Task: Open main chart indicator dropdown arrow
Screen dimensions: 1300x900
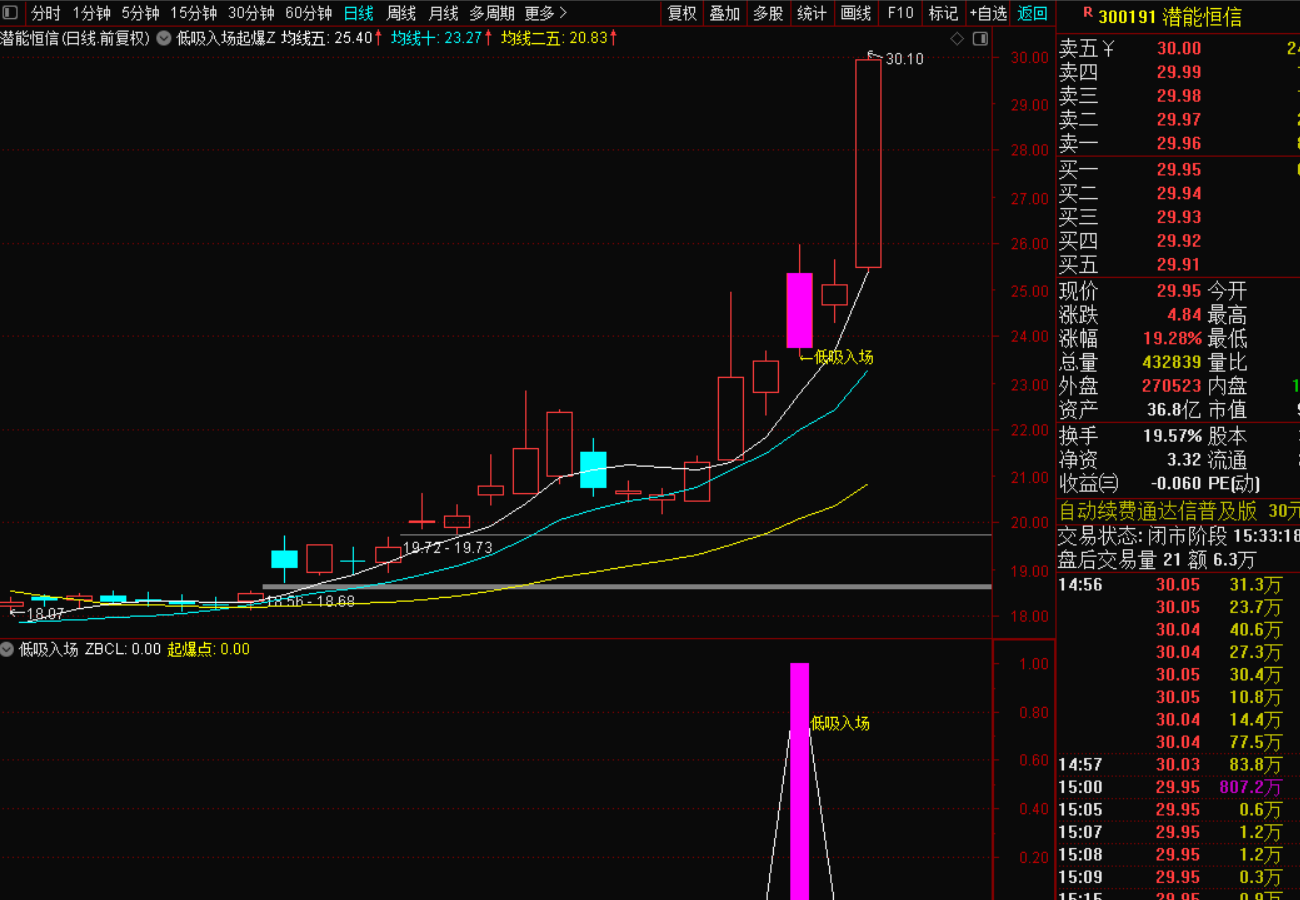Action: [x=163, y=38]
